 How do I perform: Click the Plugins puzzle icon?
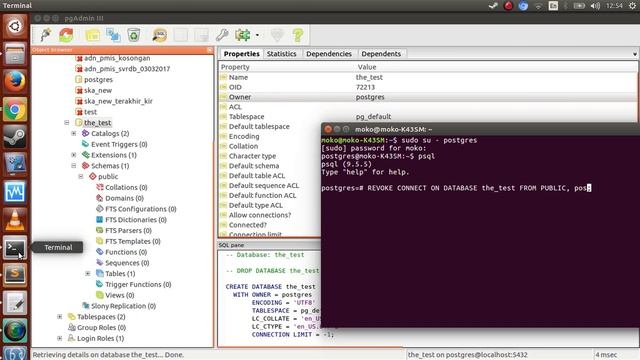tap(243, 35)
